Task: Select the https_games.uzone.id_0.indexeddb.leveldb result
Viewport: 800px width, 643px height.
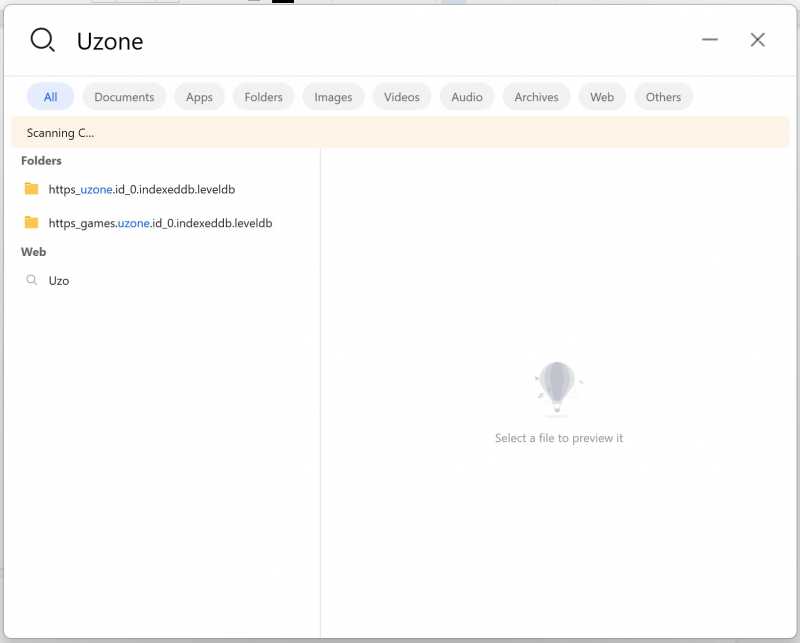Action: [164, 223]
